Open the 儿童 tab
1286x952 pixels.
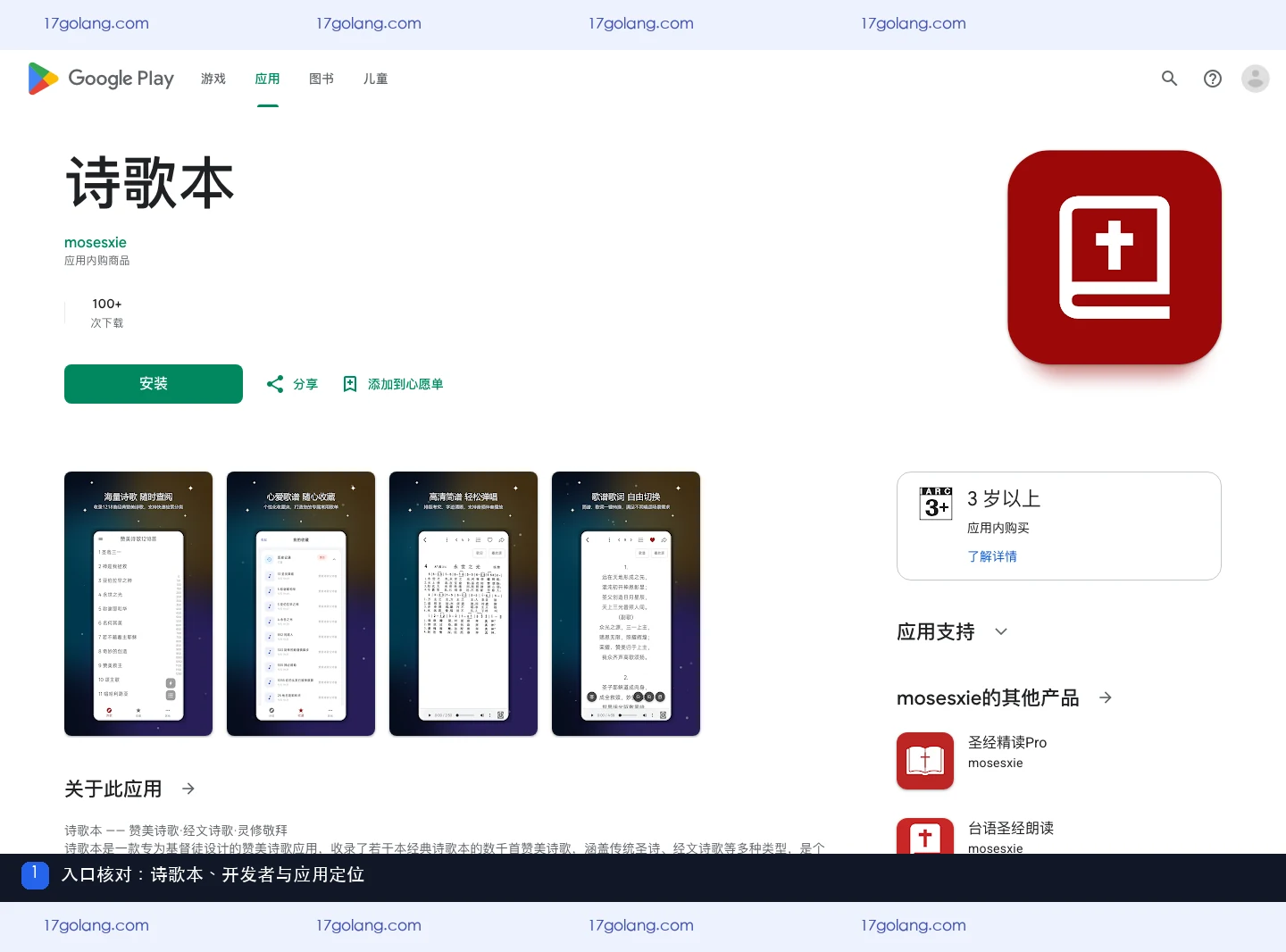point(375,79)
